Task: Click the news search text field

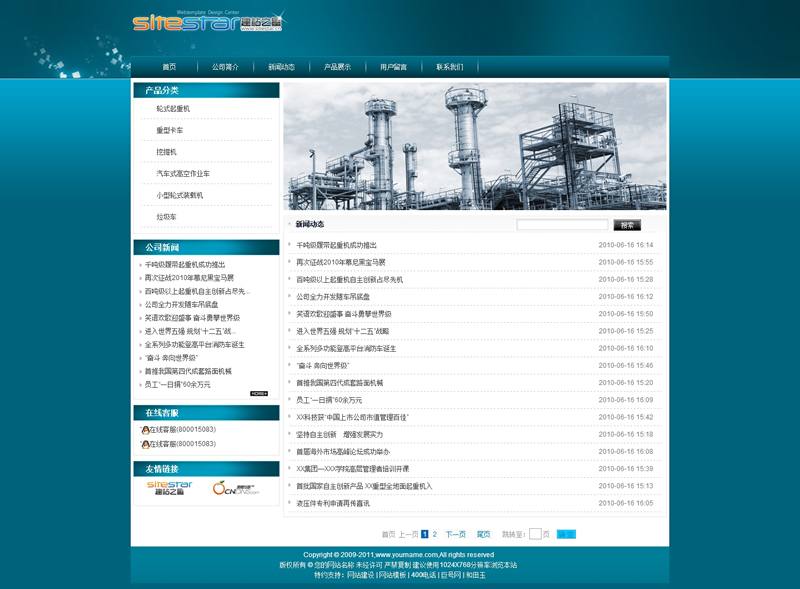Action: [561, 225]
